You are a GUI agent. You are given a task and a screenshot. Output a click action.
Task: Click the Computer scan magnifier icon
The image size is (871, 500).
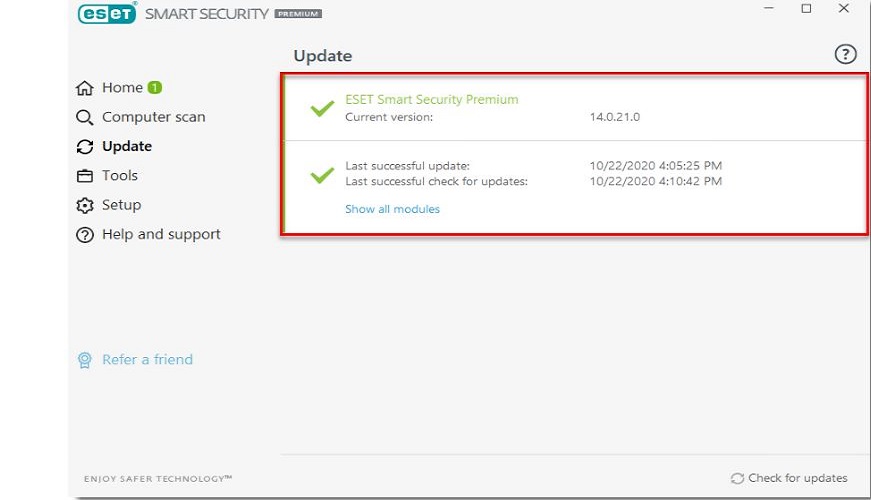[x=85, y=117]
